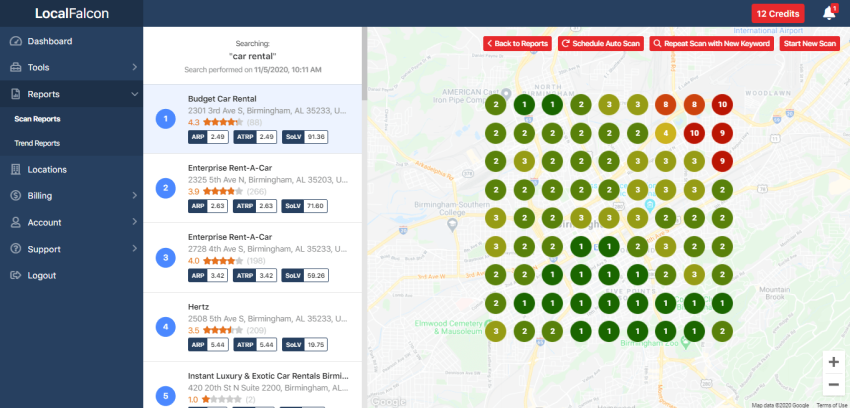
Task: Click Instant Luxury & Exotic Car Rentals title
Action: click(x=268, y=375)
